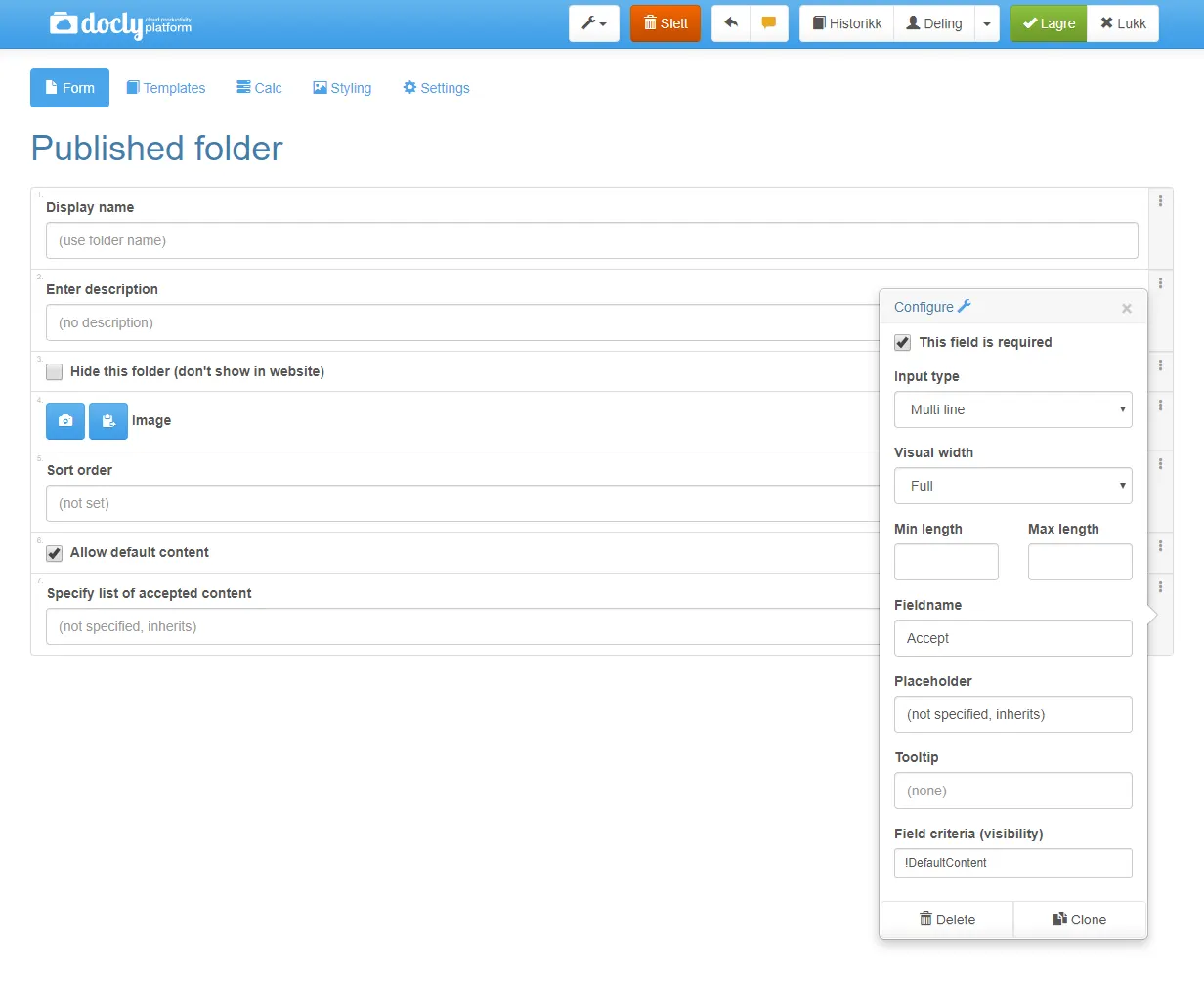This screenshot has width=1204, height=985.
Task: Open the wrench tools dropdown in toolbar
Action: [x=594, y=23]
